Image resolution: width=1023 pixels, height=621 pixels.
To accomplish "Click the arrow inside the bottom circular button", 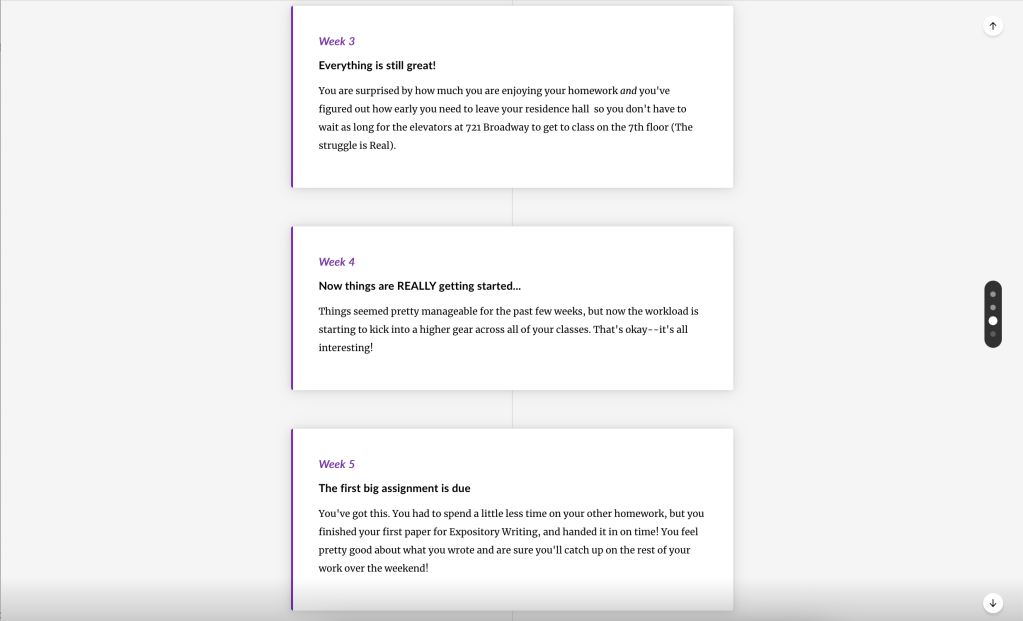I will 993,603.
